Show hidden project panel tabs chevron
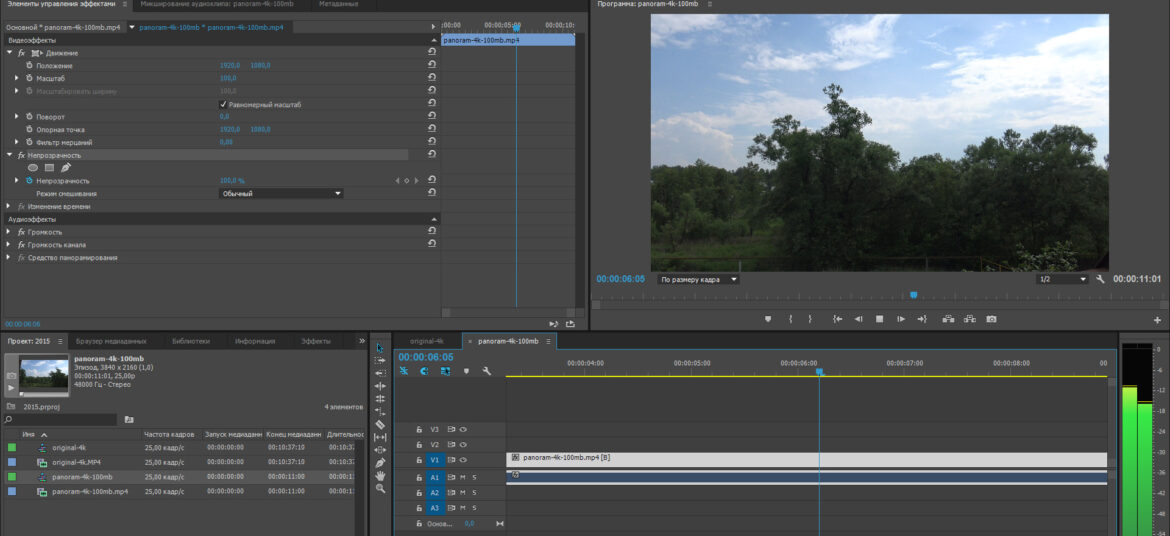The image size is (1170, 536). point(362,340)
